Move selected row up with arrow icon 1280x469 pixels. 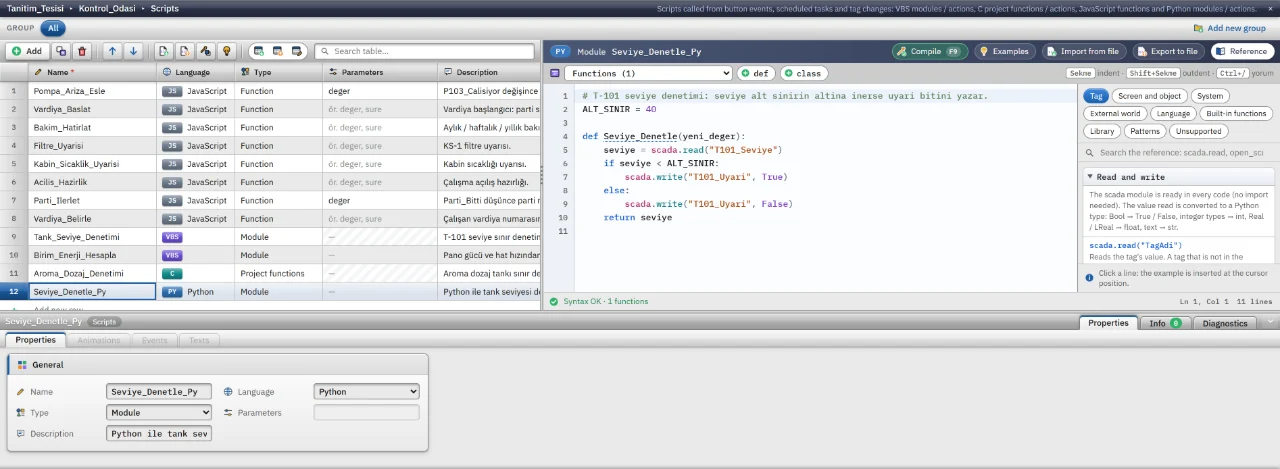[x=112, y=50]
